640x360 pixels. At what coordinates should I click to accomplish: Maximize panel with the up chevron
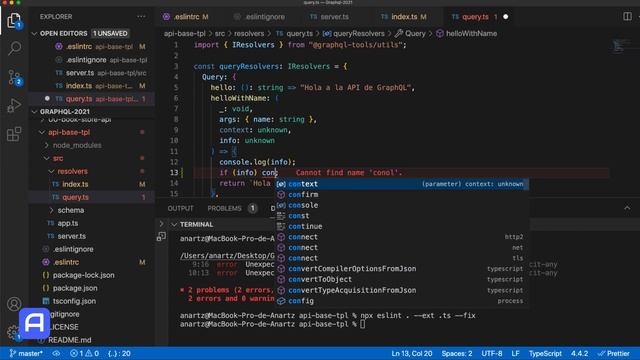627,208
